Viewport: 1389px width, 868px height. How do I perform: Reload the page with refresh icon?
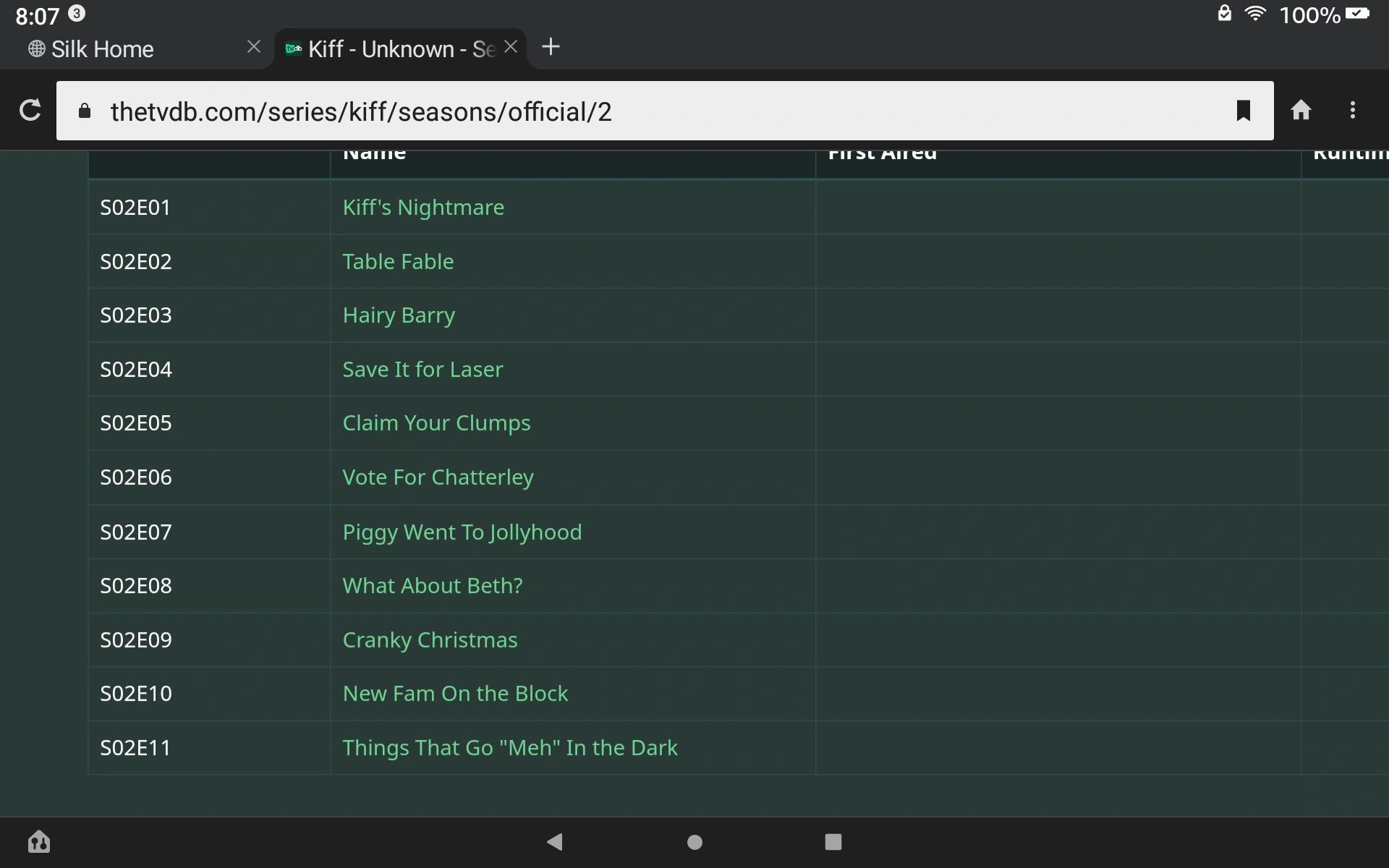[30, 111]
